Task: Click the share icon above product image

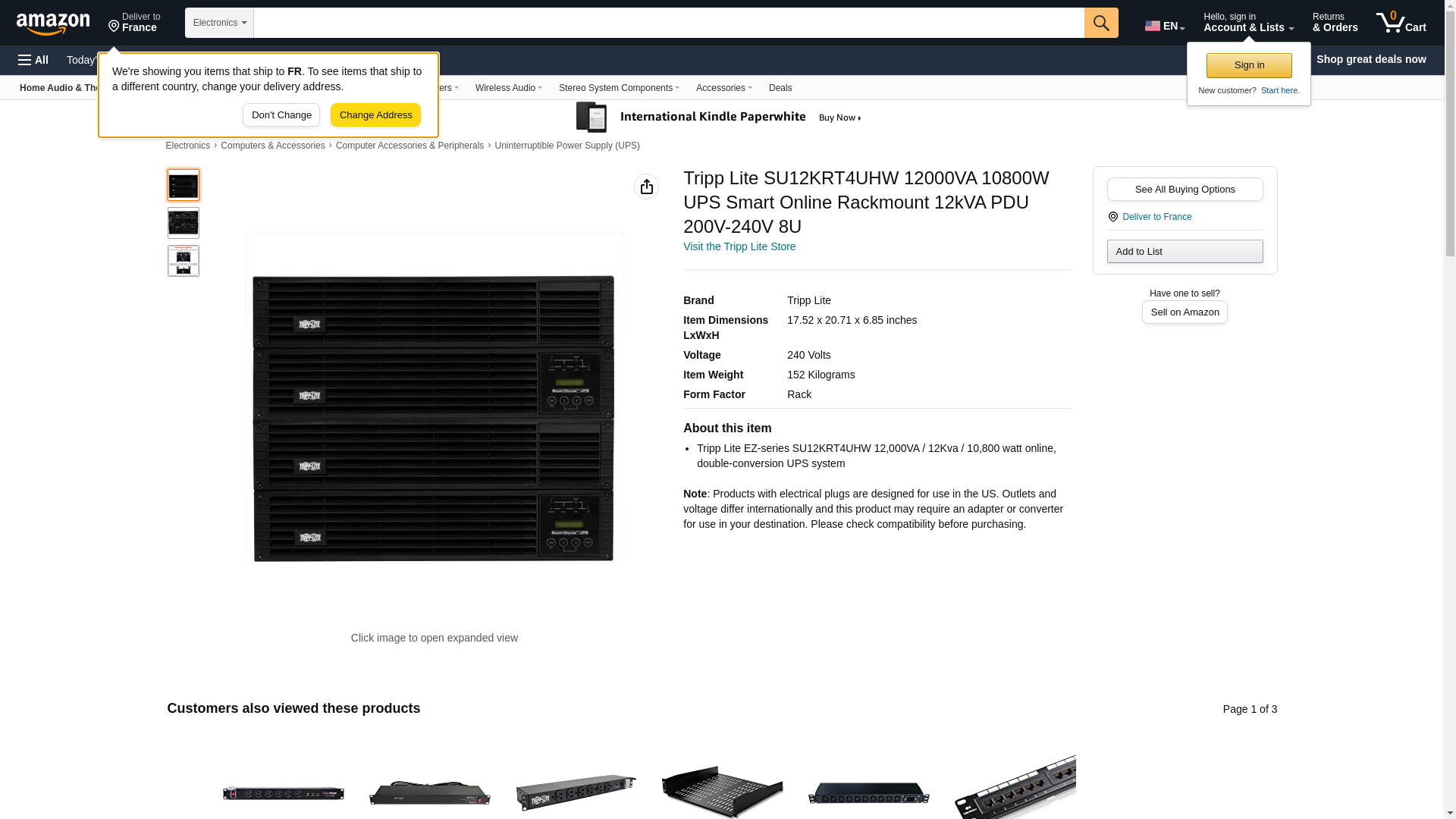Action: pyautogui.click(x=646, y=187)
